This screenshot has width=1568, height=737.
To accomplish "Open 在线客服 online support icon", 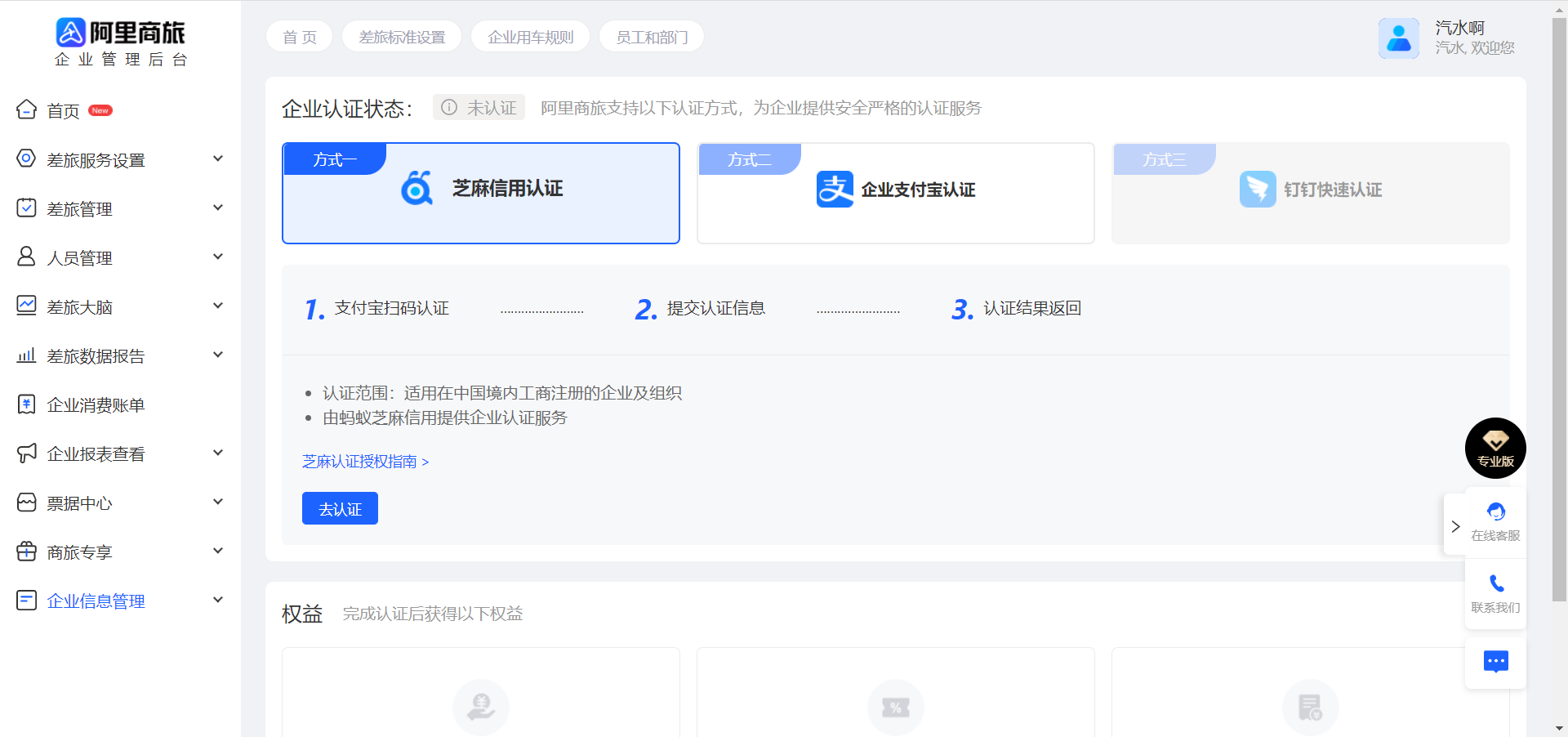I will (1496, 512).
